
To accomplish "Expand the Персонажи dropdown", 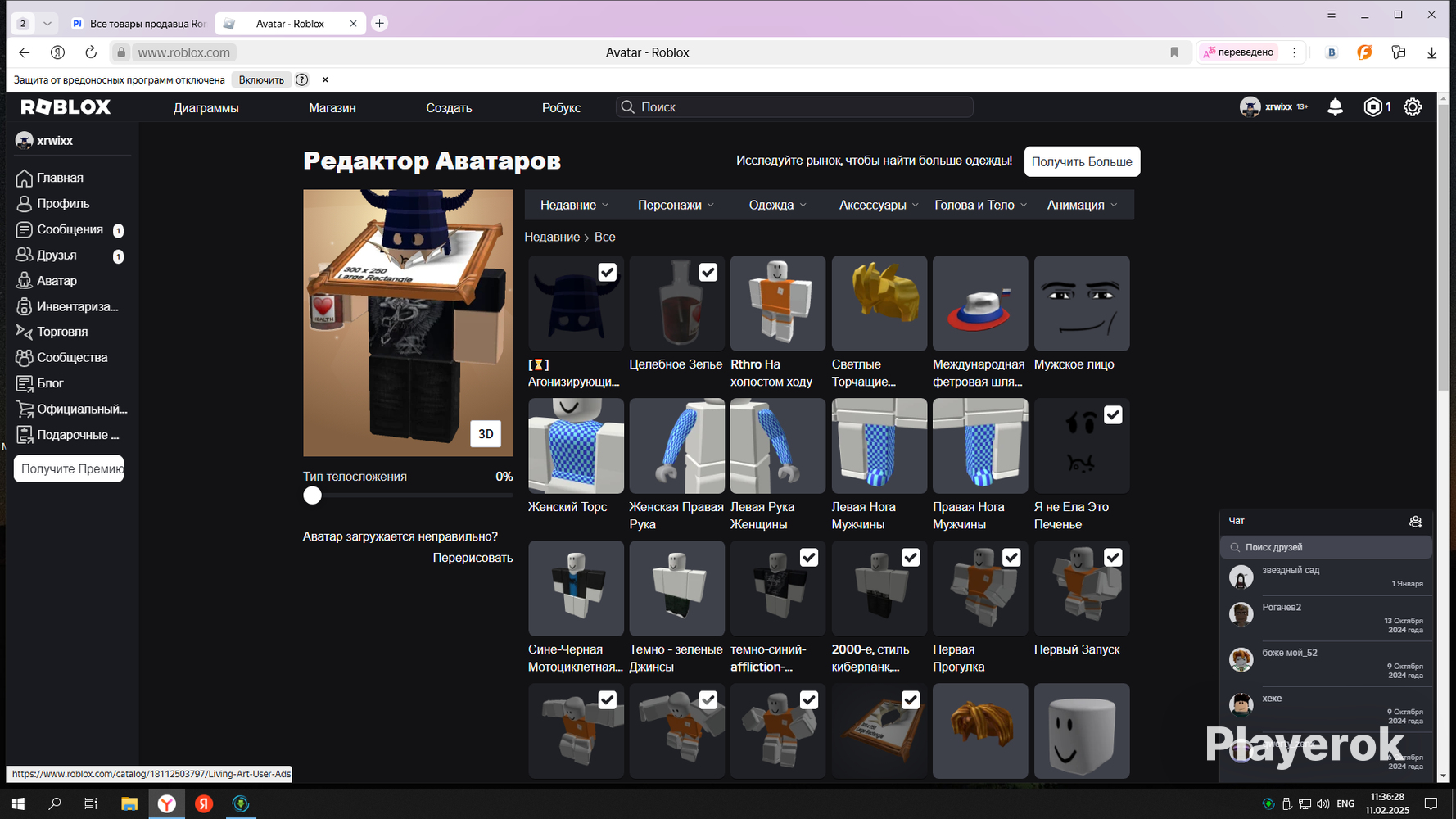I will pos(676,205).
